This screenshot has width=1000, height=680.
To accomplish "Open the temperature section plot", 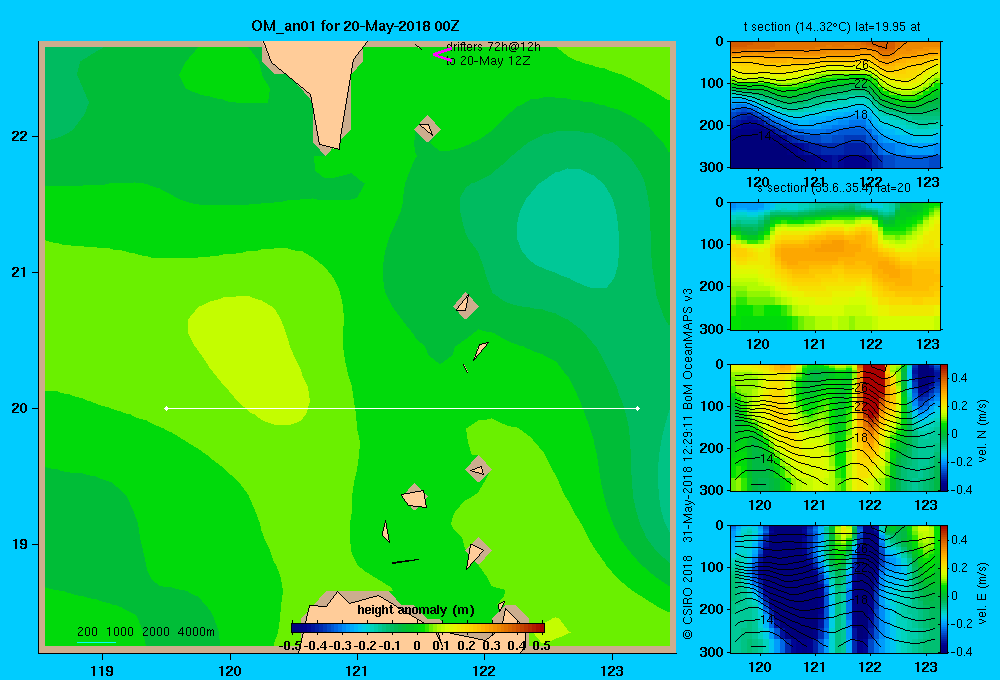I will pos(835,104).
